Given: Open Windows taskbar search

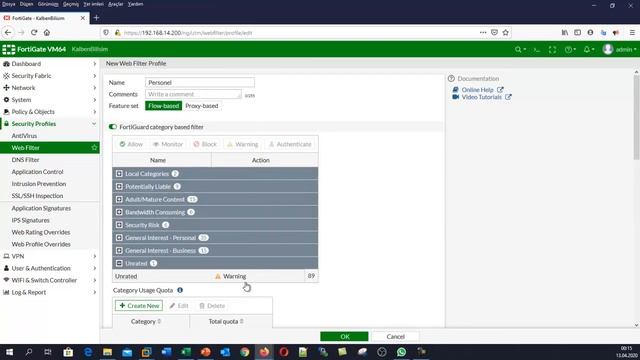Looking at the screenshot, I should click(x=29, y=352).
